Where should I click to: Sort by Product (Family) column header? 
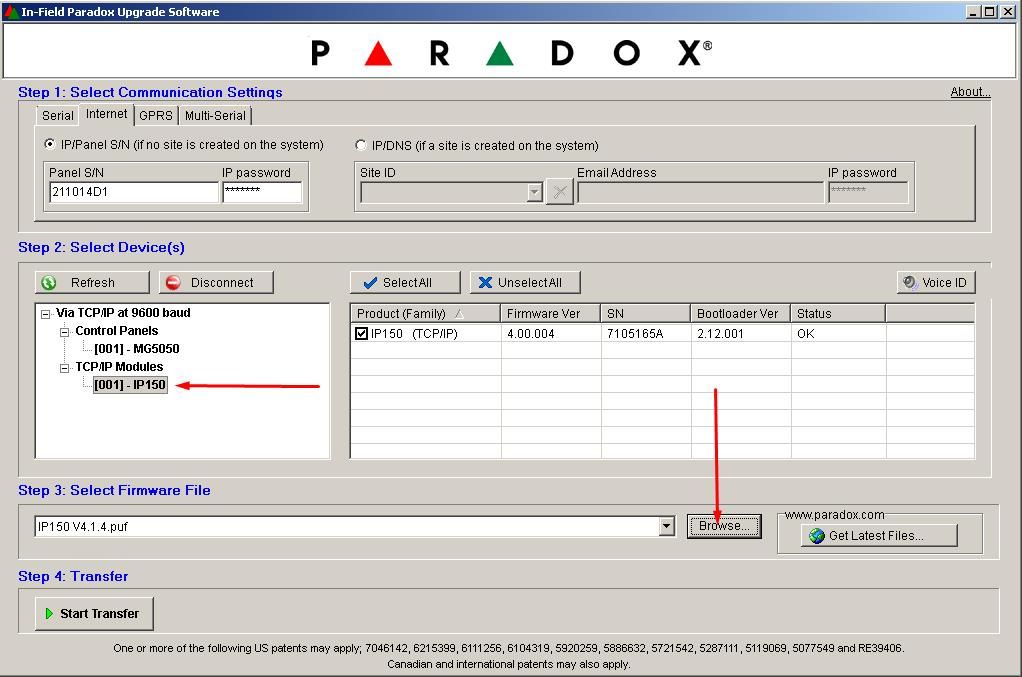pos(425,313)
